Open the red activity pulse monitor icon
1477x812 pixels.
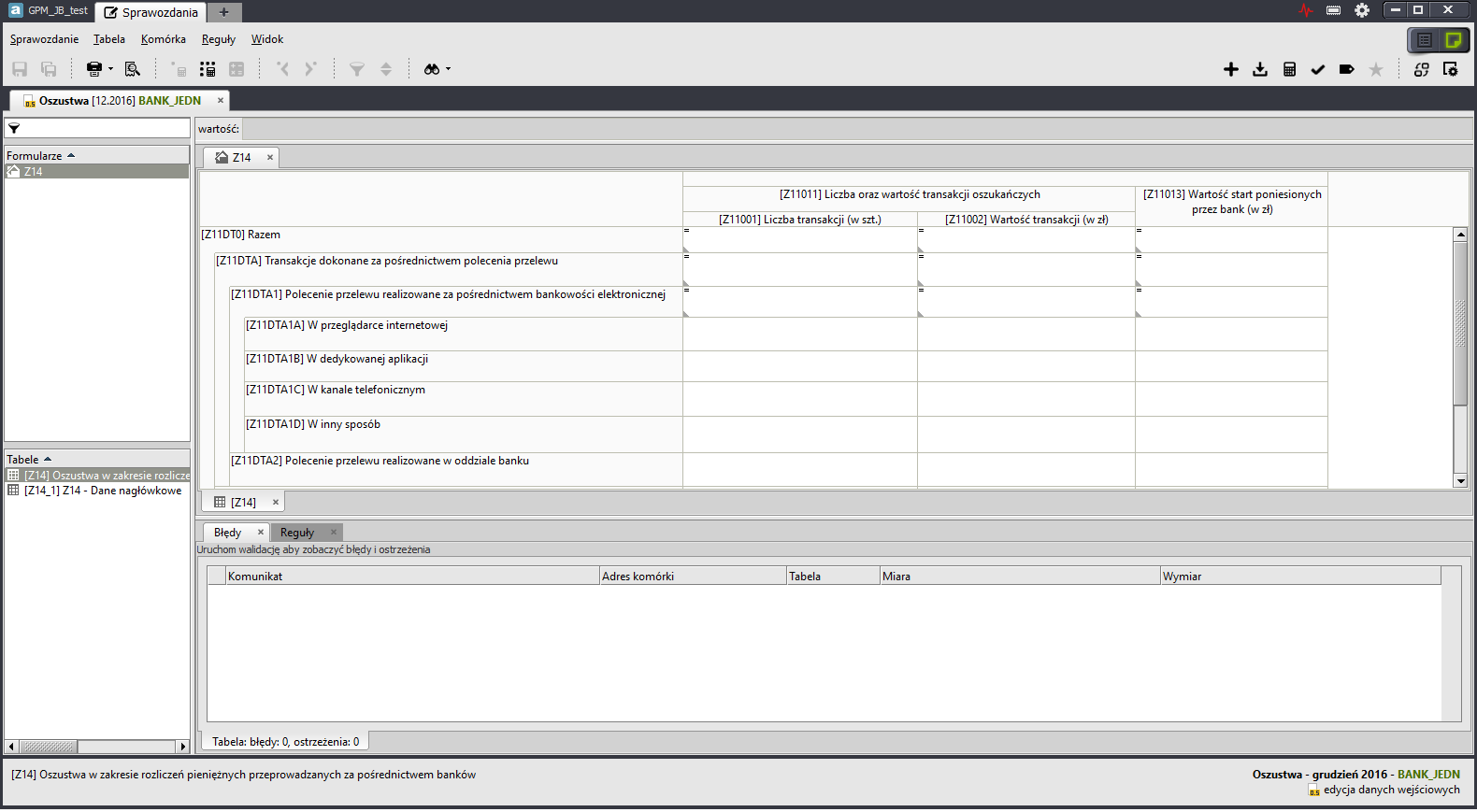(x=1306, y=10)
